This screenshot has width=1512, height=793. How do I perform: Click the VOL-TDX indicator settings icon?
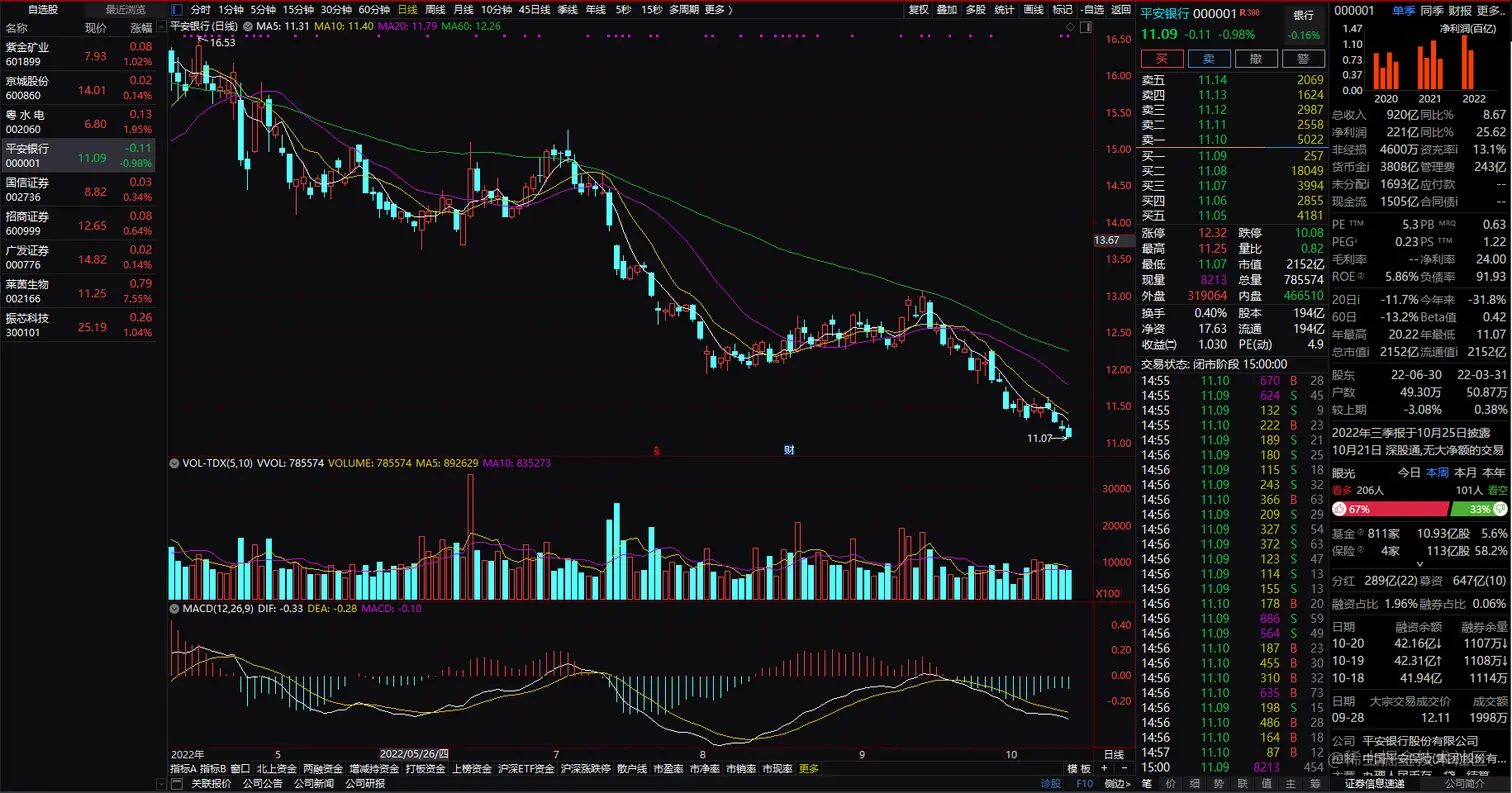pyautogui.click(x=175, y=464)
